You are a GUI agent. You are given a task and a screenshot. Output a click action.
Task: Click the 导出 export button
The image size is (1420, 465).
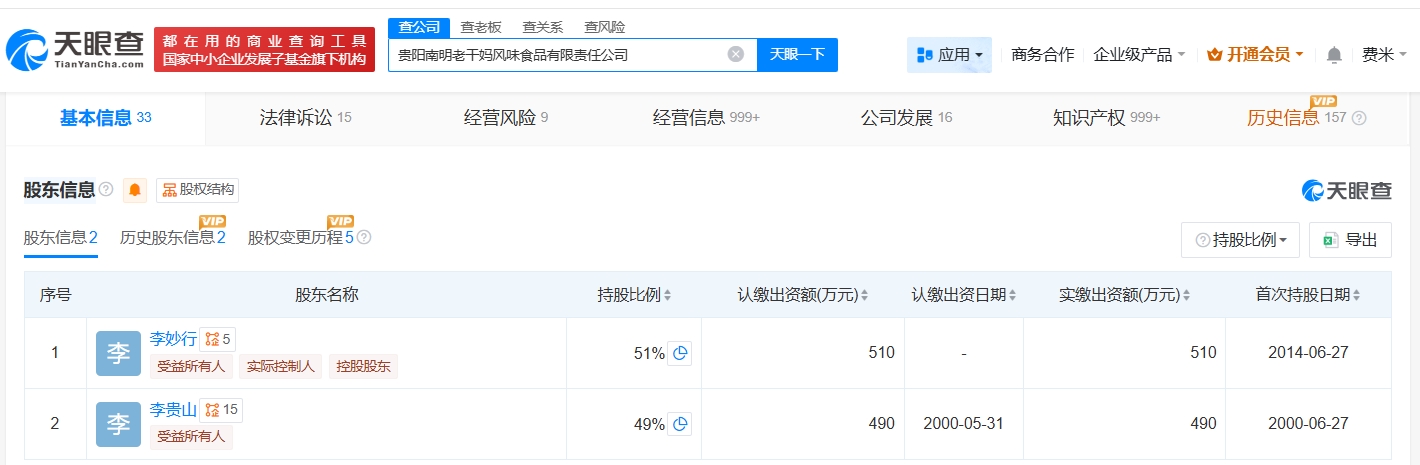[1350, 240]
